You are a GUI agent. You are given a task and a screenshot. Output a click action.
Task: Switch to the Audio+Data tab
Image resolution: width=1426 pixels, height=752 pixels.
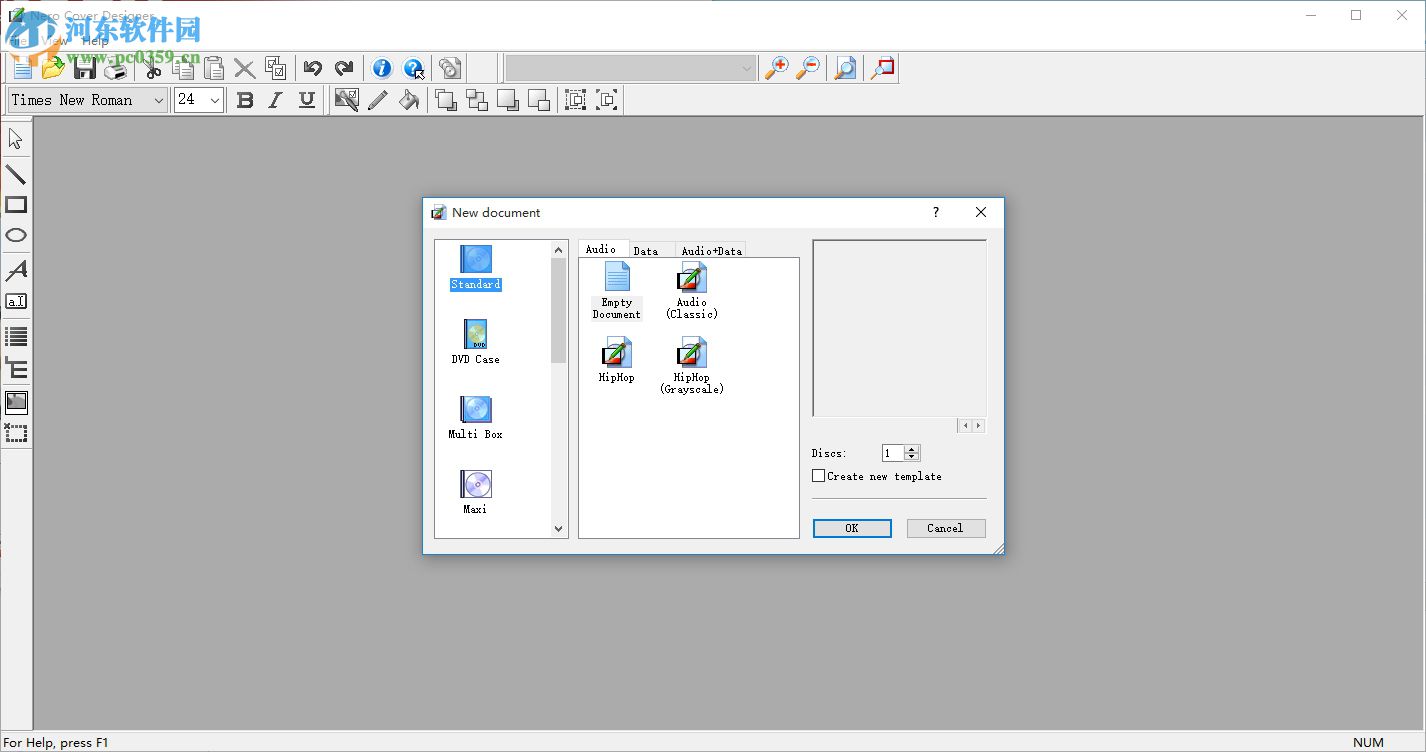click(x=711, y=250)
